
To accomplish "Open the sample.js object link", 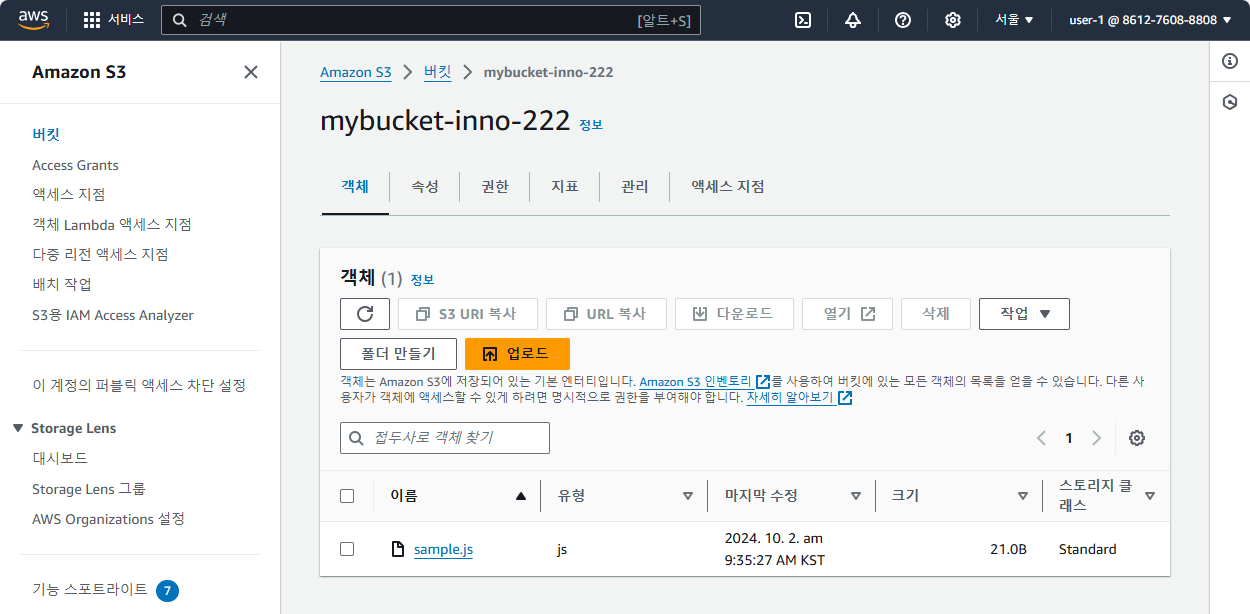I will [x=443, y=549].
